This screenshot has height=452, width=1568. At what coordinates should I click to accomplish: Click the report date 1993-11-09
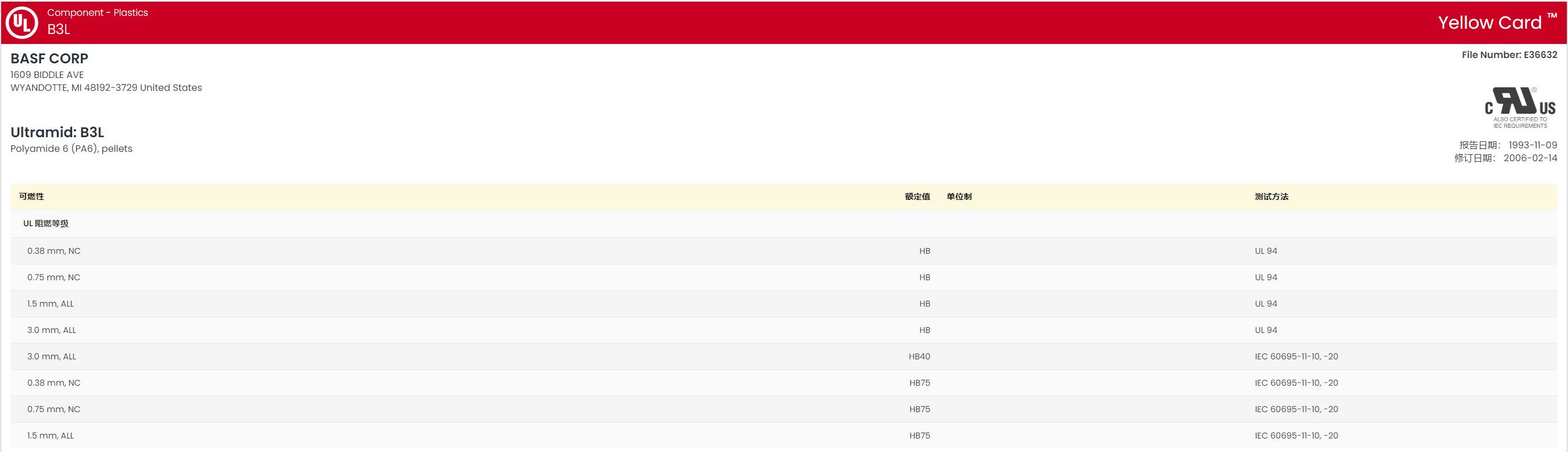[x=1533, y=145]
